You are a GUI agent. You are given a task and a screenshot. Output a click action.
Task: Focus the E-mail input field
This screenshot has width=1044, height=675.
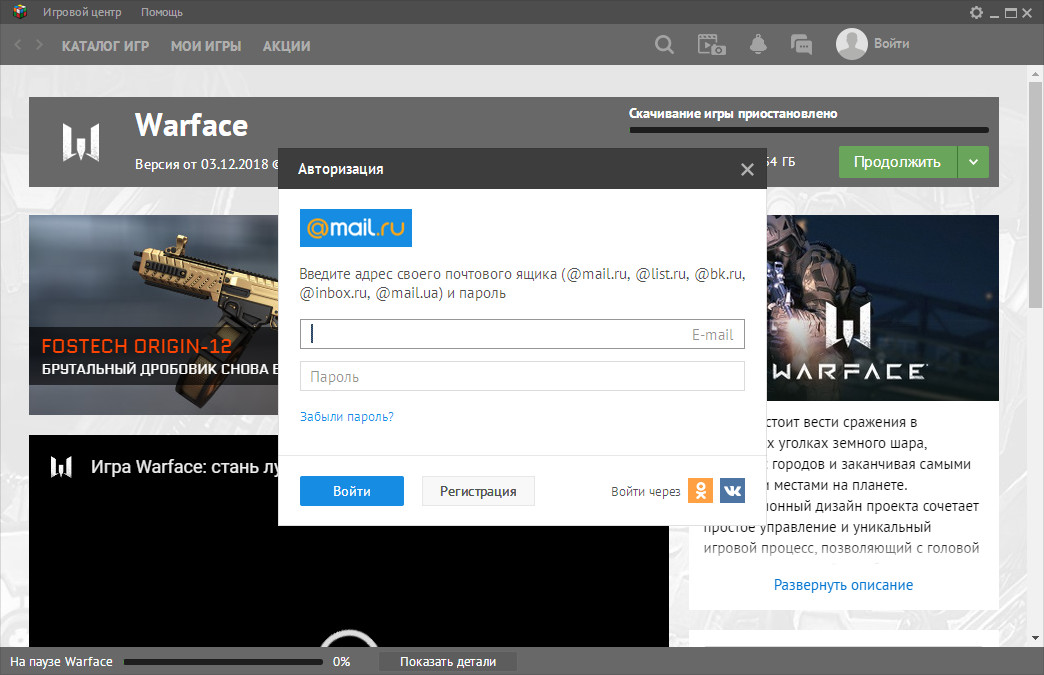point(522,334)
